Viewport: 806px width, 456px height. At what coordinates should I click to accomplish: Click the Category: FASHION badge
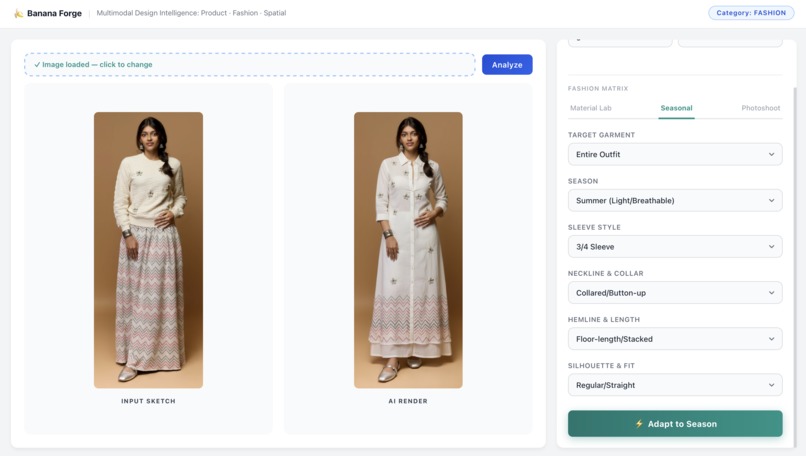[x=750, y=13]
